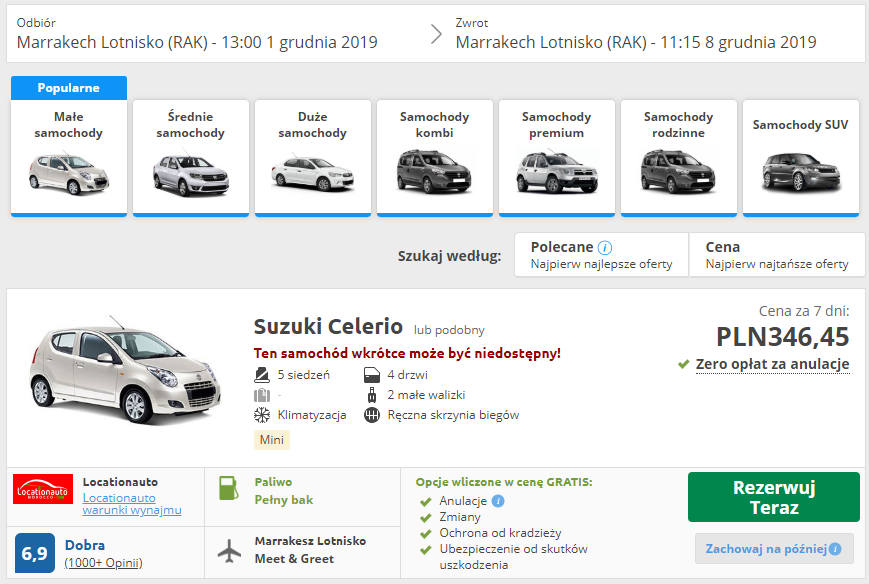Sort by Cena, cheapest offers first
This screenshot has height=584, width=869.
point(776,255)
